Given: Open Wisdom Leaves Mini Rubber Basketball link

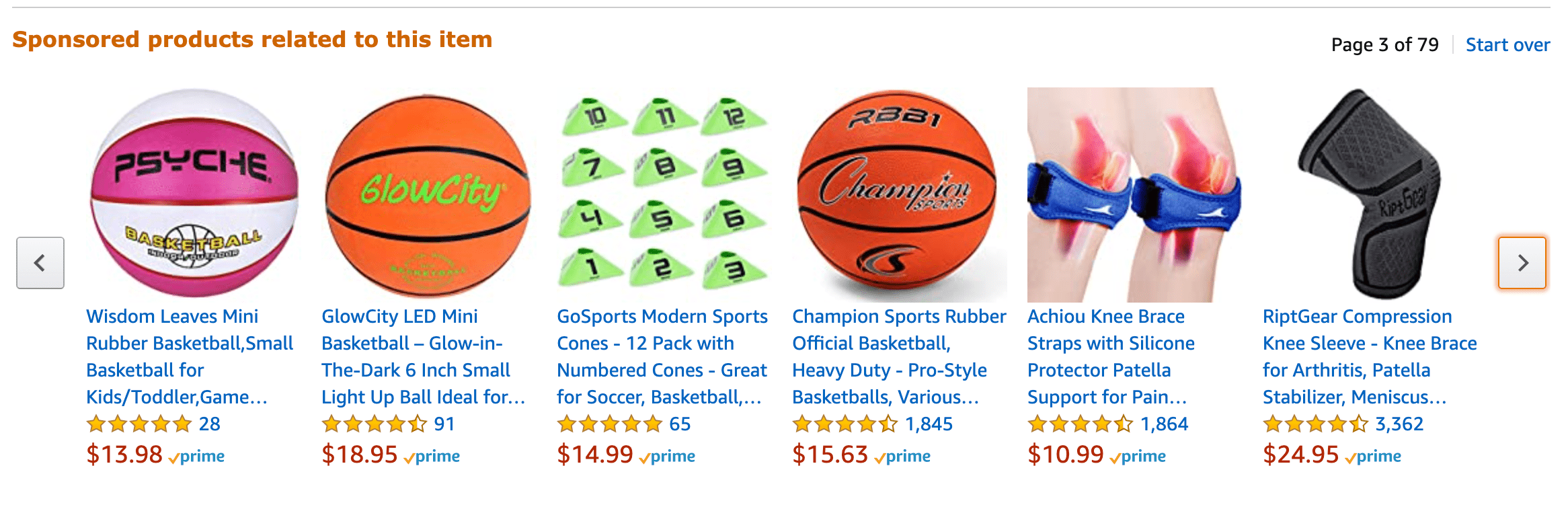Looking at the screenshot, I should tap(189, 356).
